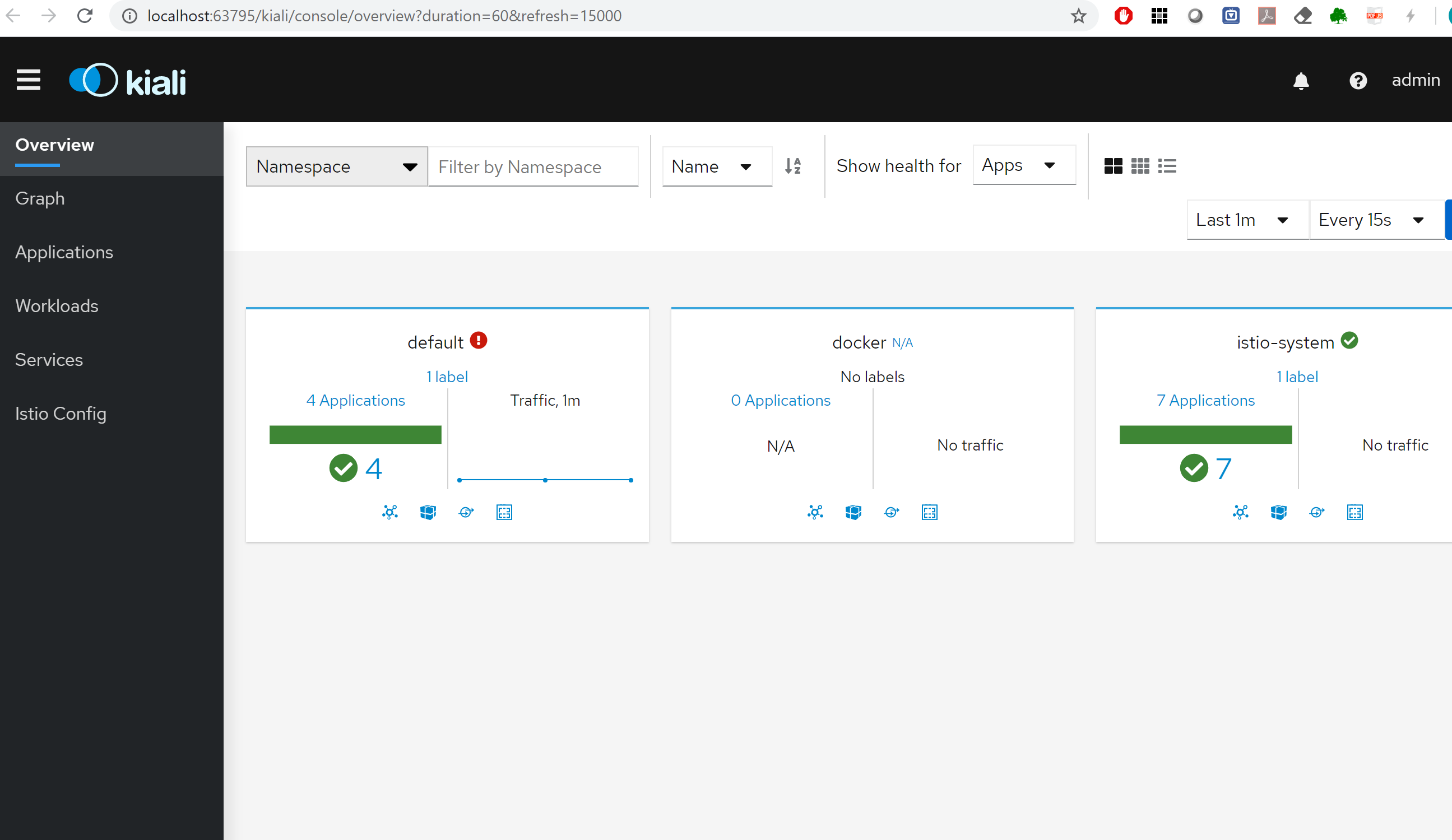Screen dimensions: 1452x840
Task: Toggle the sidebar hamburger menu
Action: [x=28, y=80]
